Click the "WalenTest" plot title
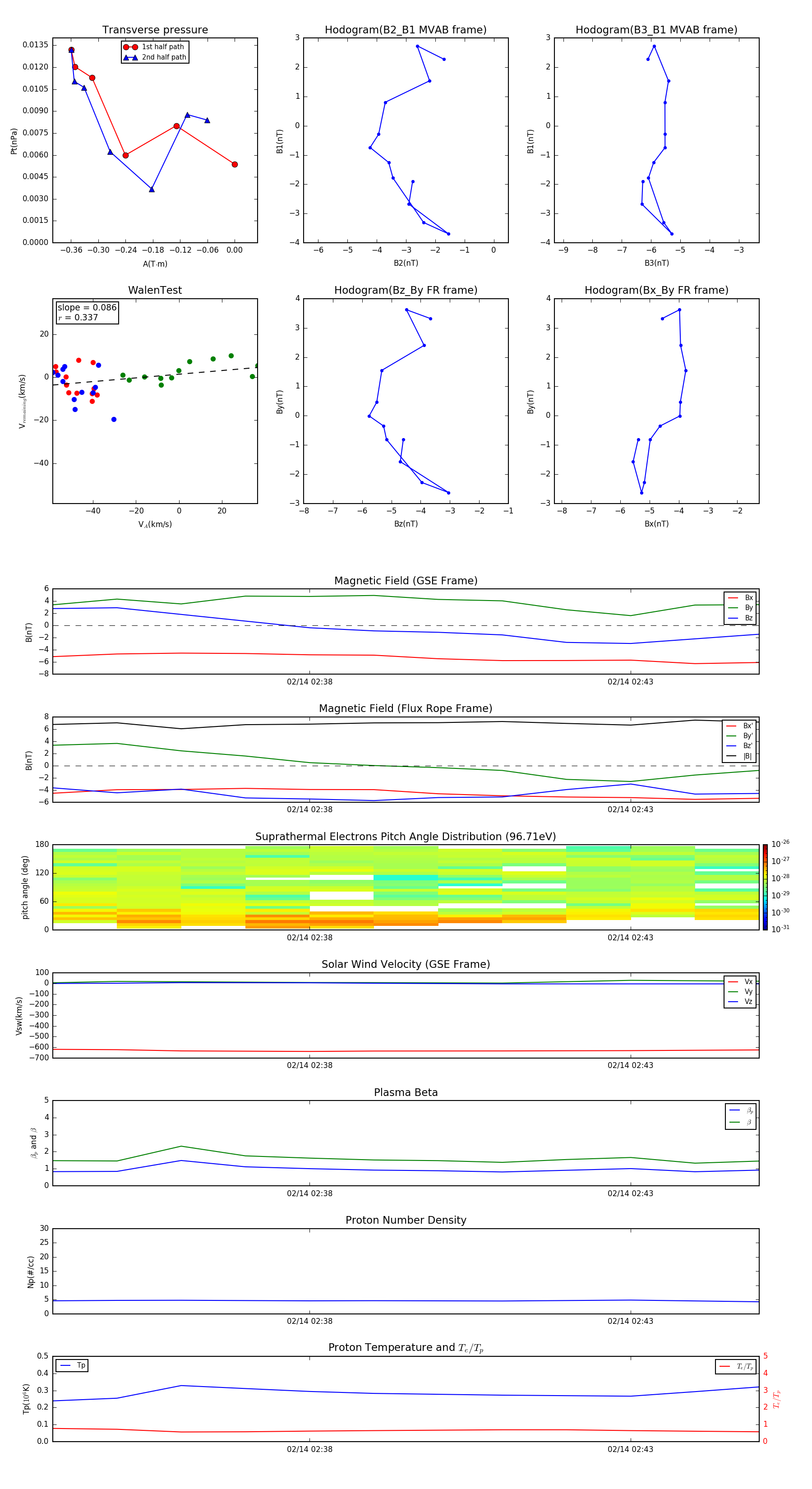812x1489 pixels. 155,290
